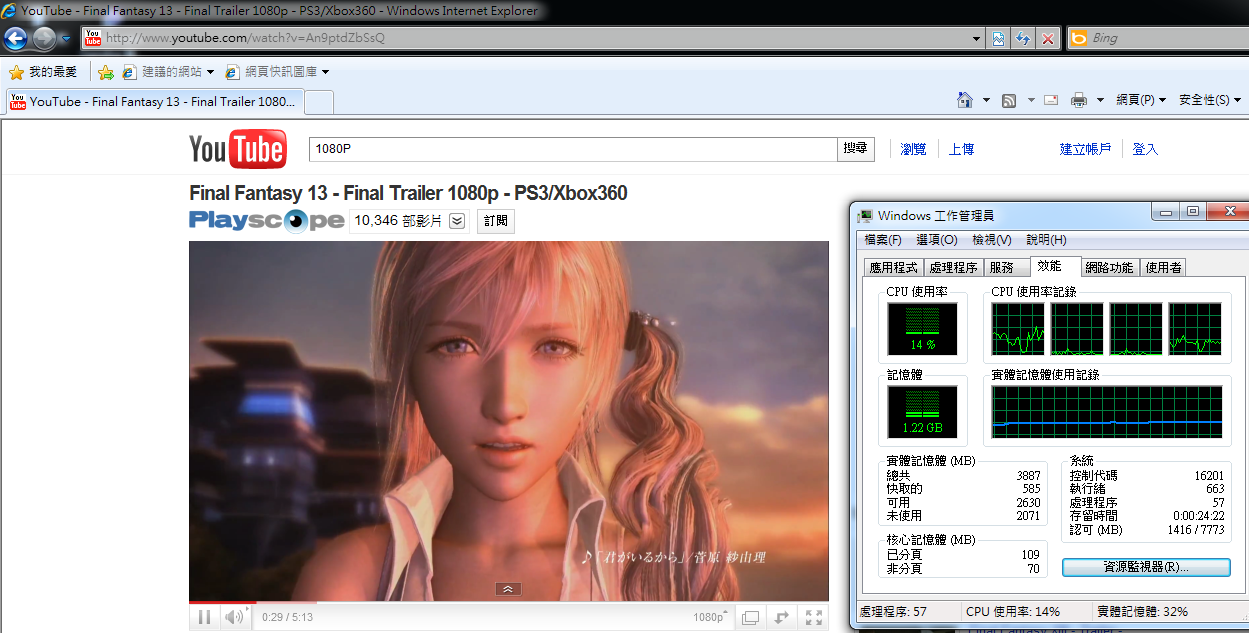The width and height of the screenshot is (1249, 633).
Task: Click the Internet Explorer title bar icon
Action: pyautogui.click(x=10, y=11)
